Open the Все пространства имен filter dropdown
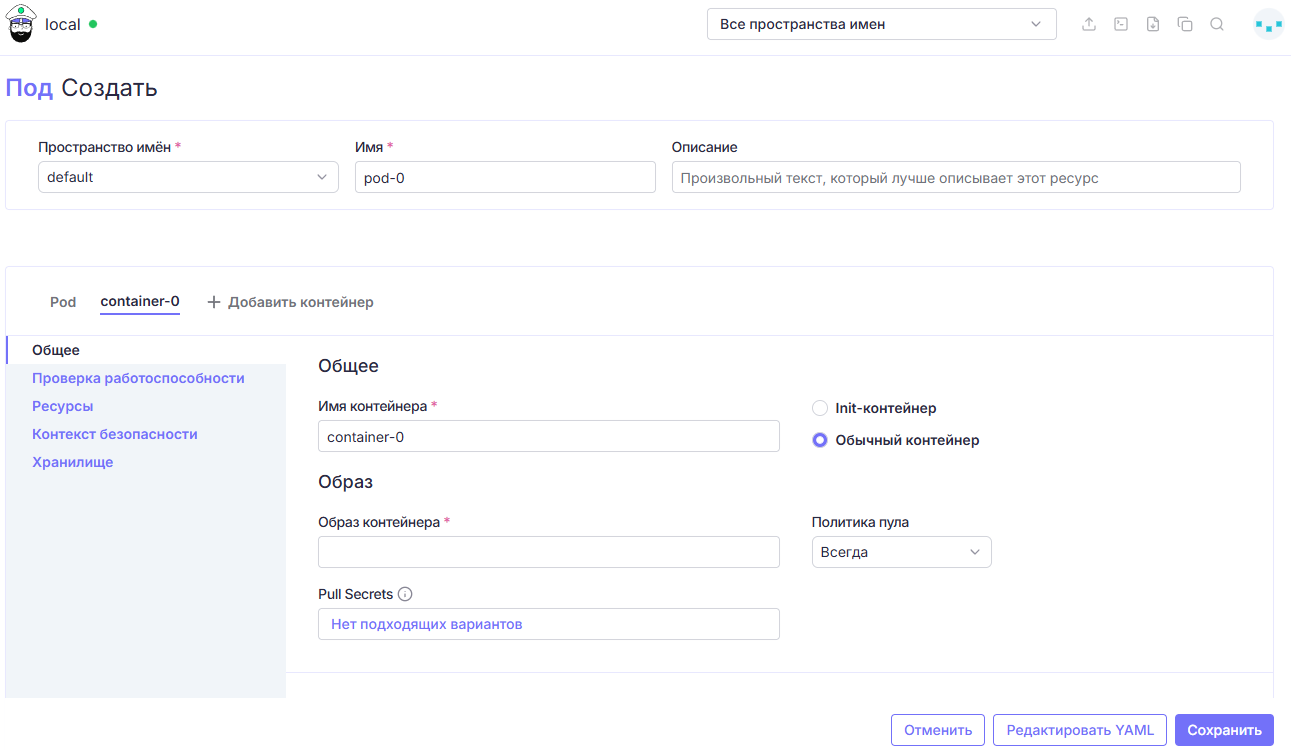Viewport: 1291px width, 750px height. click(x=881, y=25)
